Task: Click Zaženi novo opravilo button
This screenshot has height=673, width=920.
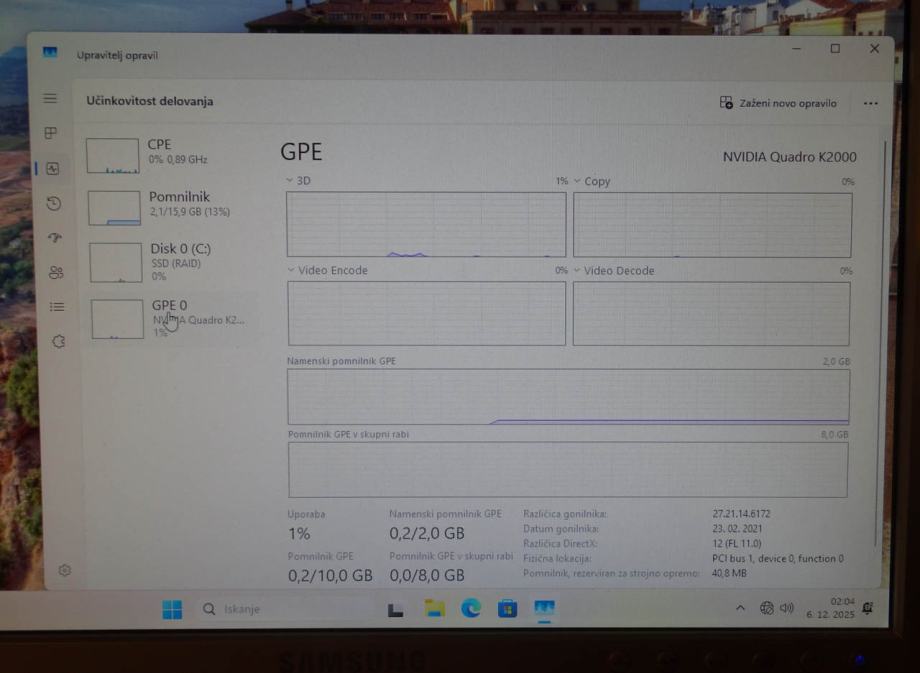Action: click(x=778, y=103)
